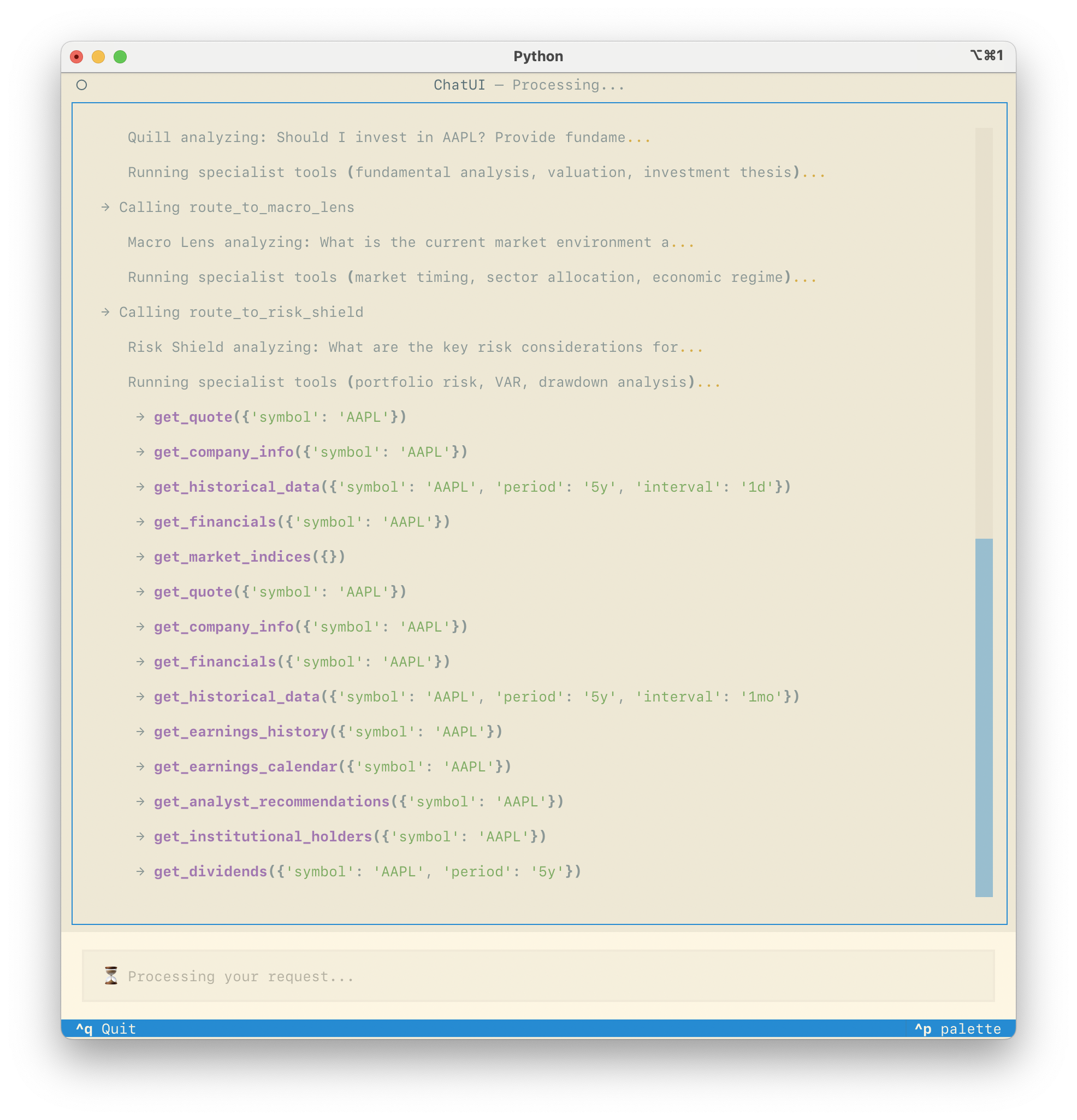Screen dimensions: 1077x1120
Task: Click arrow next to get_institutional_holders call
Action: coord(140,836)
